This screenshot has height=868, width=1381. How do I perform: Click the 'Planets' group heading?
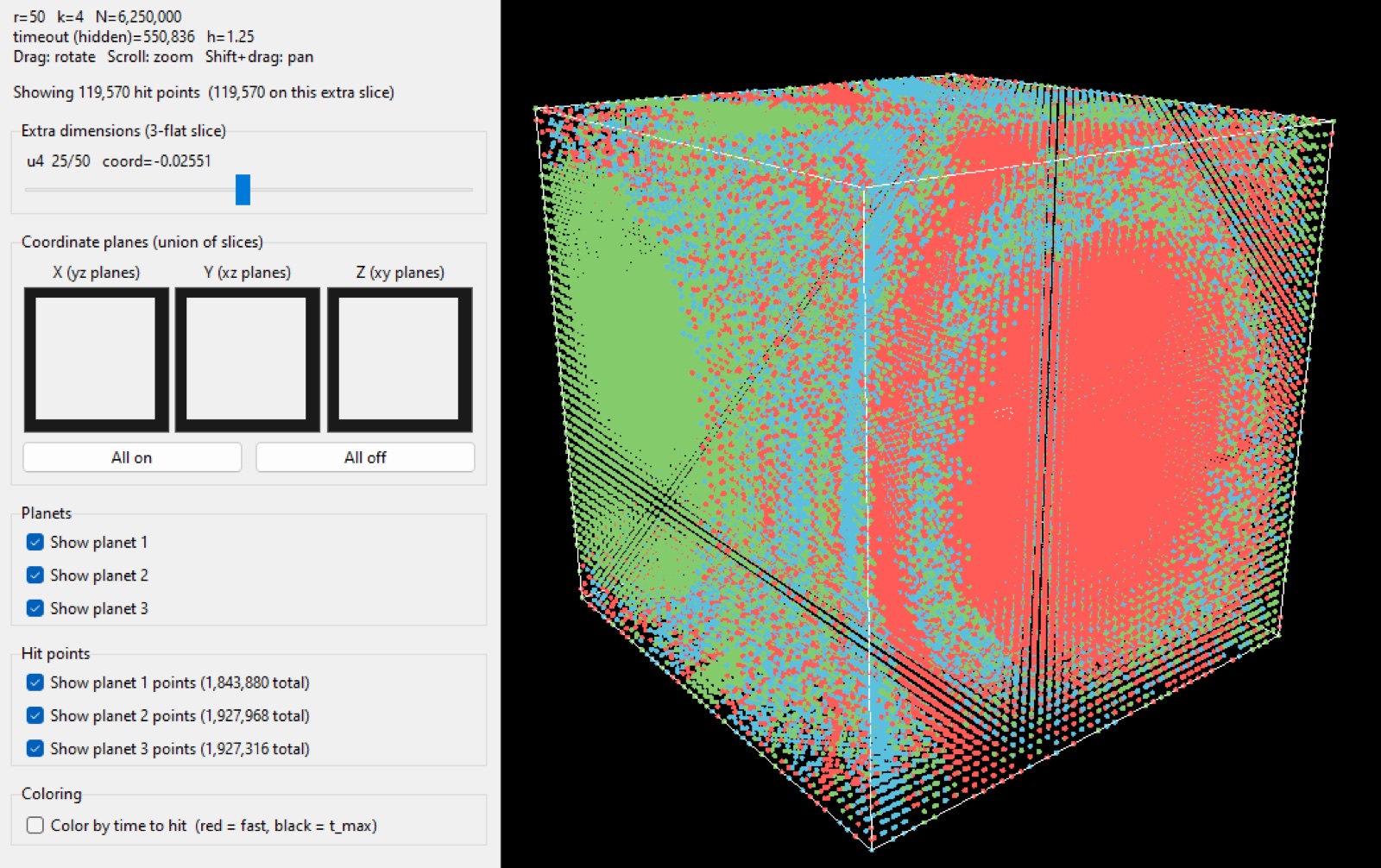point(47,513)
